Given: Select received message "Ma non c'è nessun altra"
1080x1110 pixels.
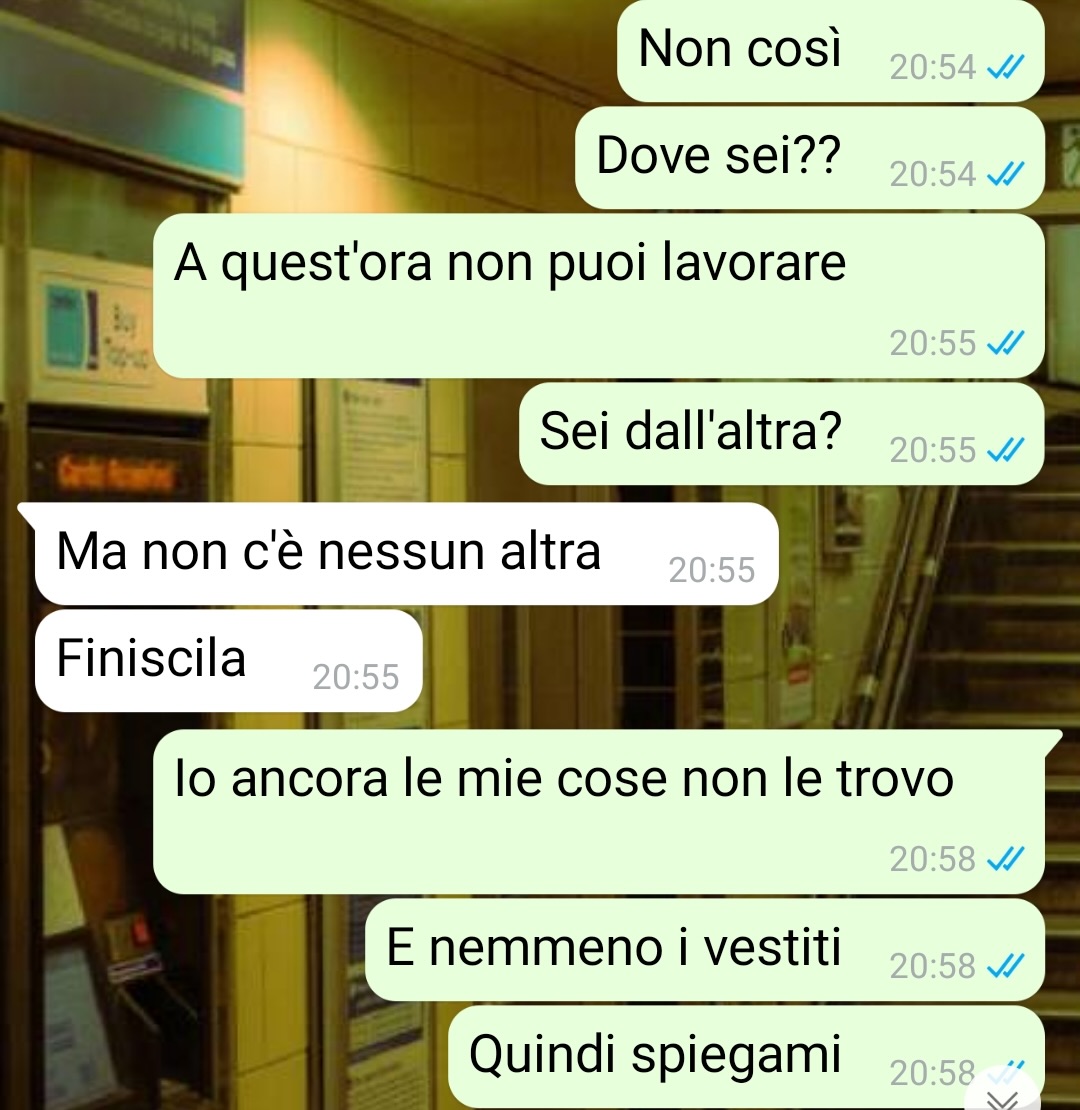Looking at the screenshot, I should 406,554.
